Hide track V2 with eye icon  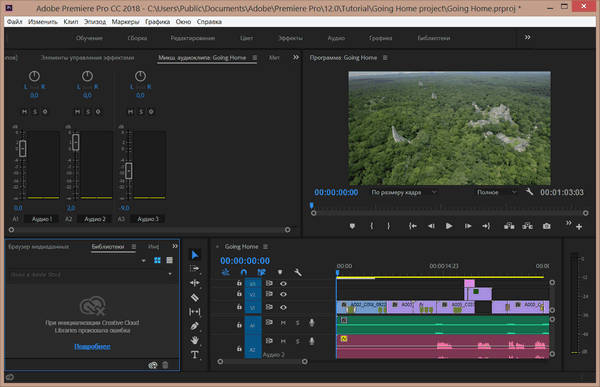tap(283, 294)
